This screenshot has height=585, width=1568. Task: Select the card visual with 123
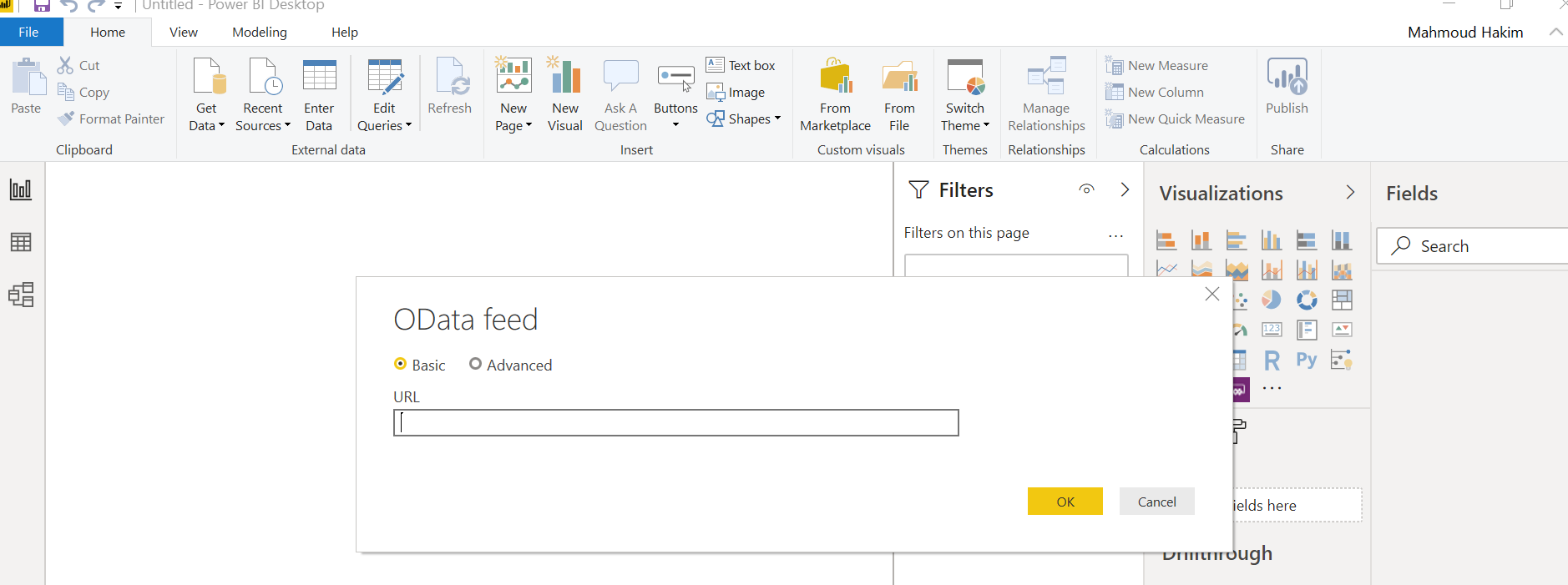1272,330
